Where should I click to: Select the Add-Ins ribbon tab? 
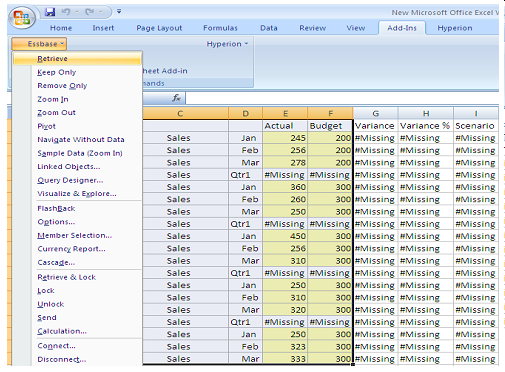tap(402, 28)
